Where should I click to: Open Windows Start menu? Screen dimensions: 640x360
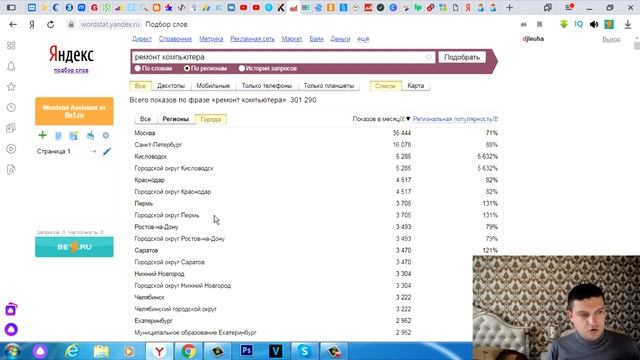[12, 351]
